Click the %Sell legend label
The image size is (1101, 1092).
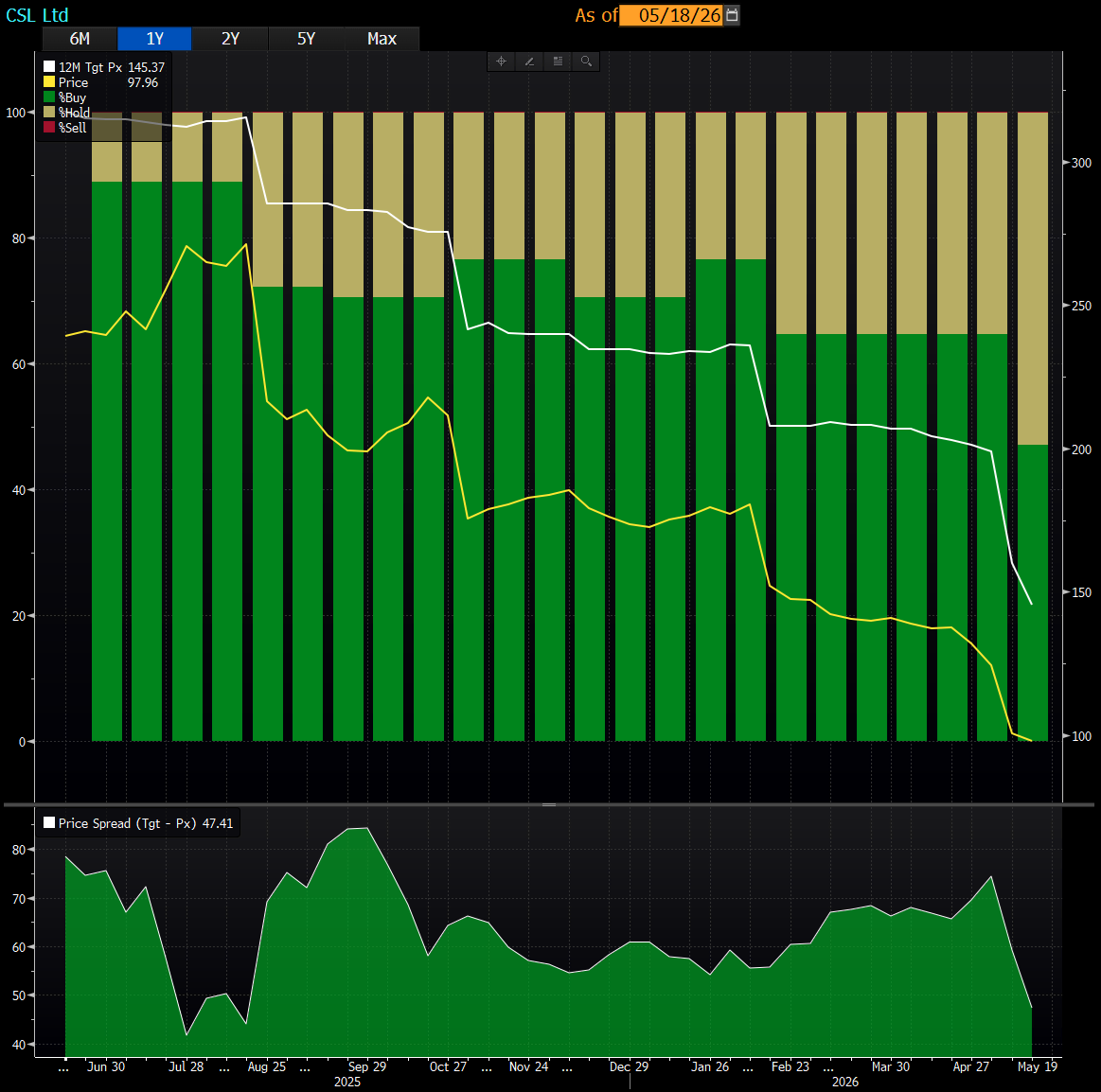[x=72, y=128]
